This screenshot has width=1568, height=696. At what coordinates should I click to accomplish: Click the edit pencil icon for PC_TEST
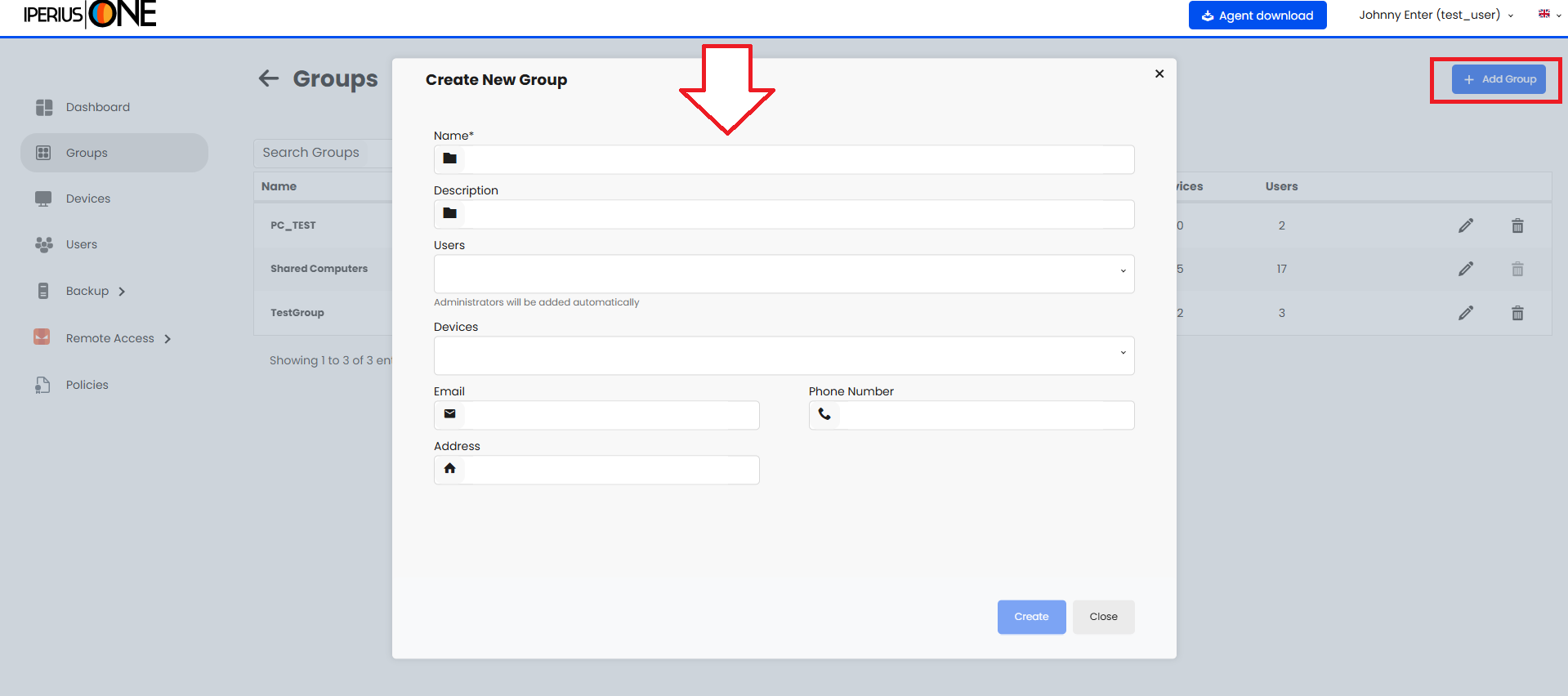coord(1466,225)
